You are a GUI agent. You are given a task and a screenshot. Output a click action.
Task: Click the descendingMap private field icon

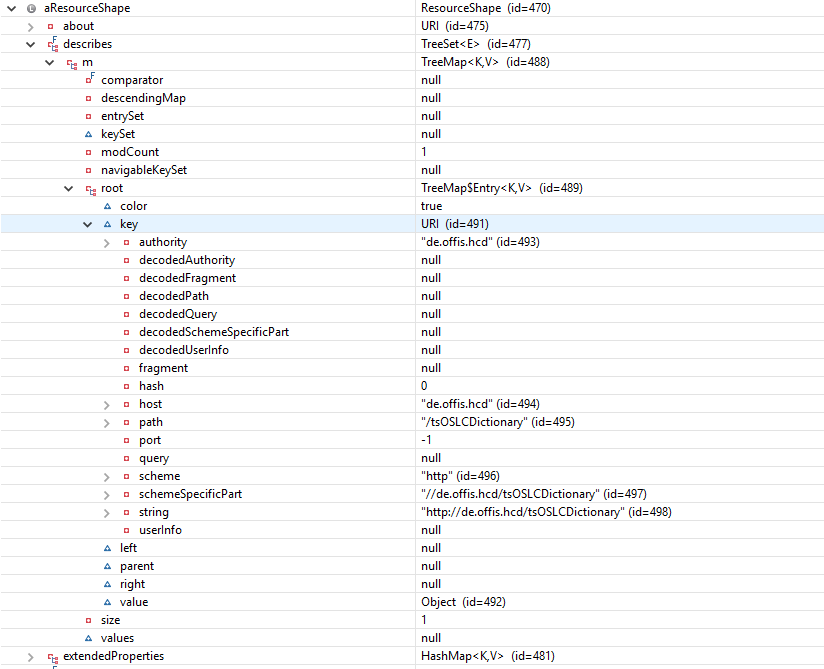(x=88, y=98)
